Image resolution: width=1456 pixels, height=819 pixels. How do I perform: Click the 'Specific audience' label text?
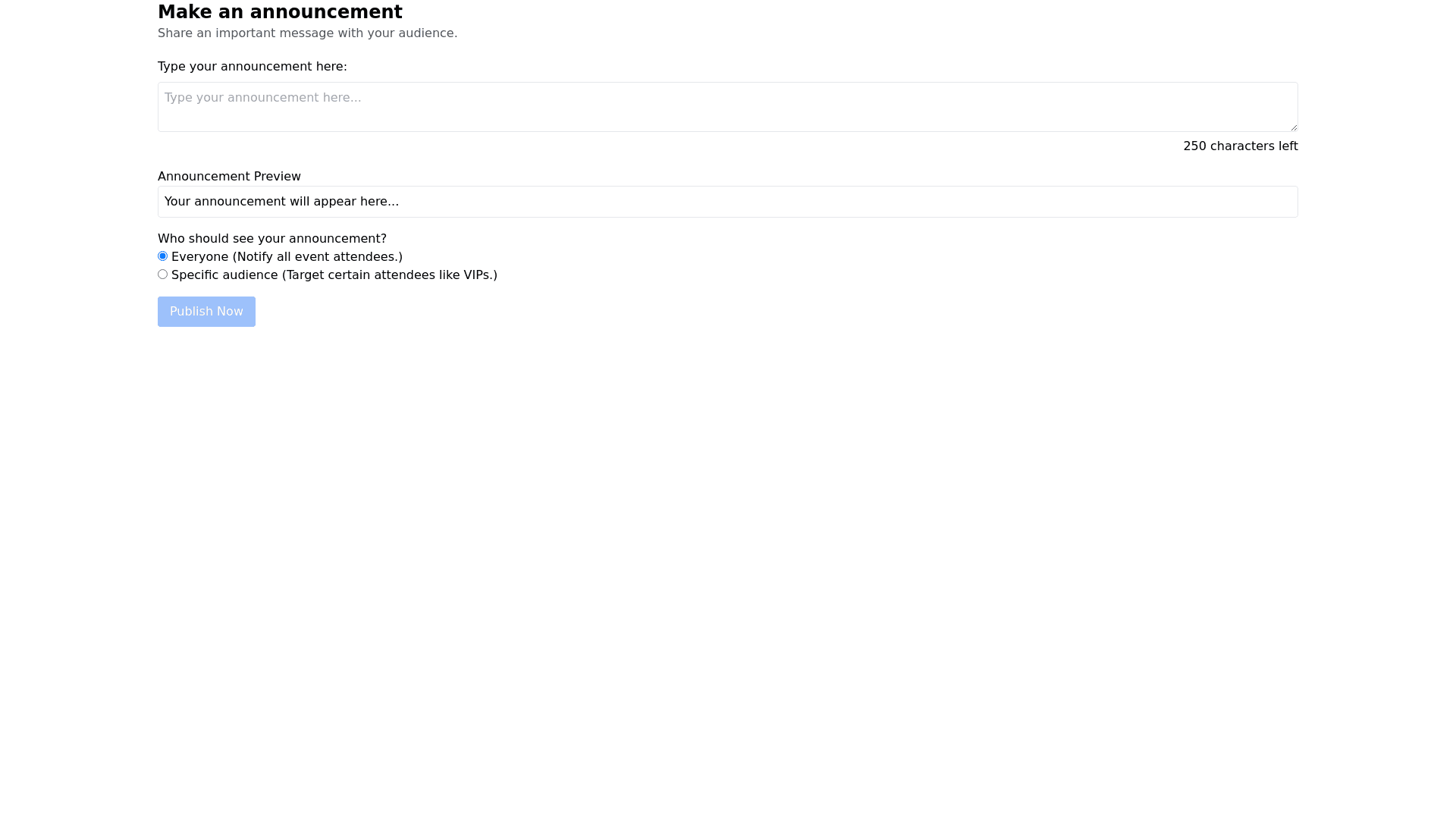pyautogui.click(x=224, y=275)
